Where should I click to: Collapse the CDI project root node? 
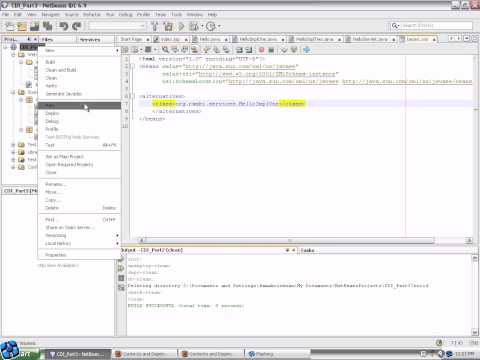(6, 47)
